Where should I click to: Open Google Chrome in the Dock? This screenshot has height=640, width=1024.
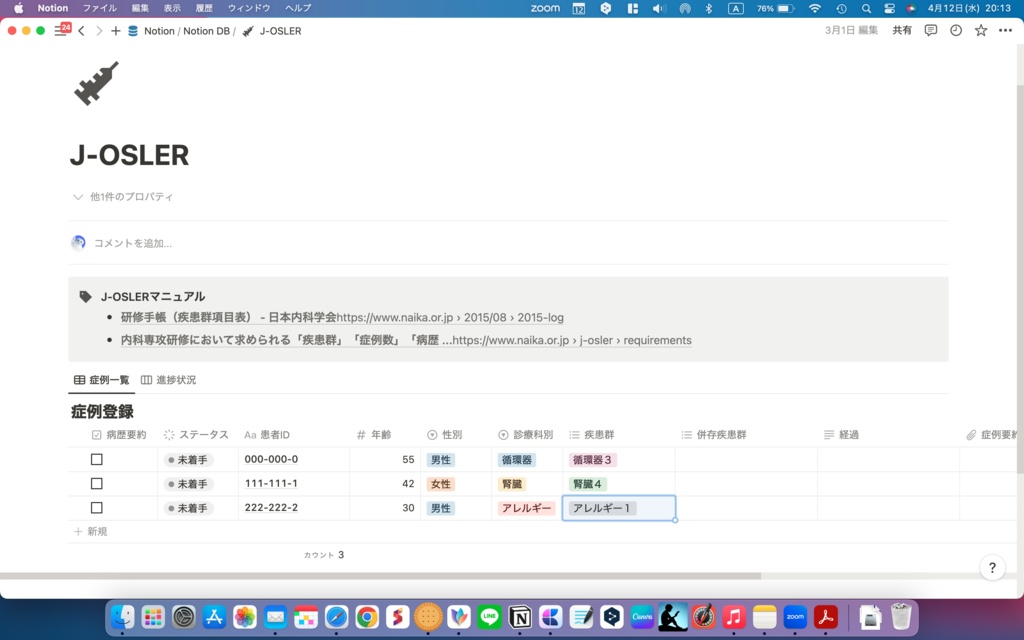367,616
